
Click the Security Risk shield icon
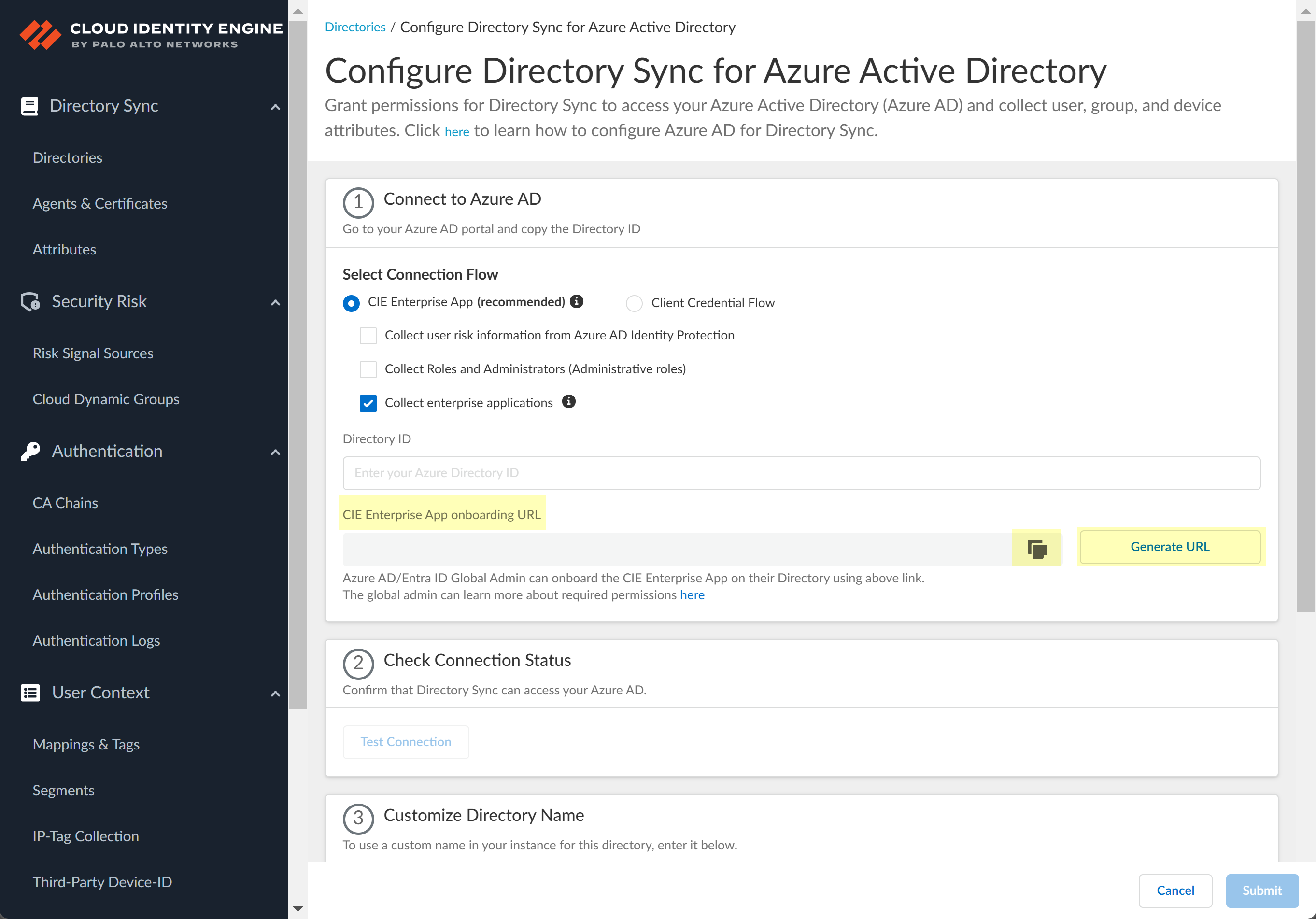click(29, 301)
